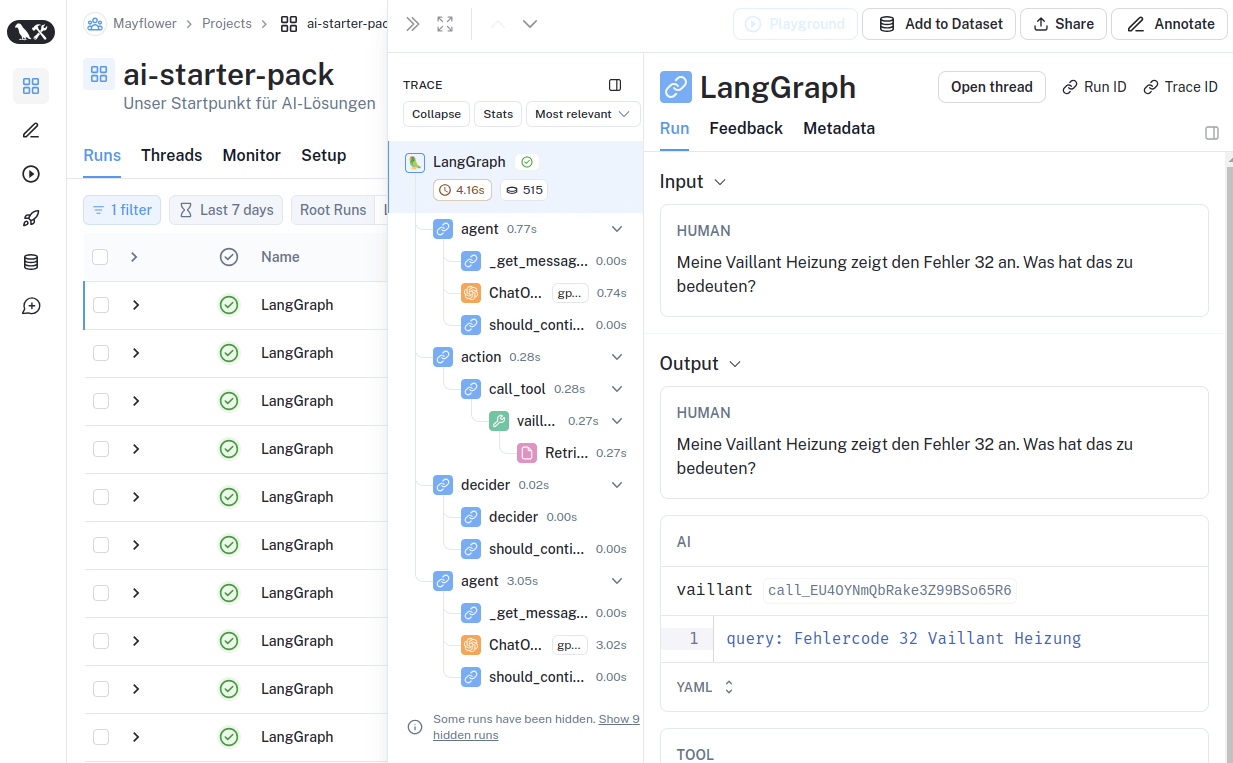Viewport: 1233px width, 763px height.
Task: Collapse the trace panel with double-chevron icon
Action: tap(412, 24)
